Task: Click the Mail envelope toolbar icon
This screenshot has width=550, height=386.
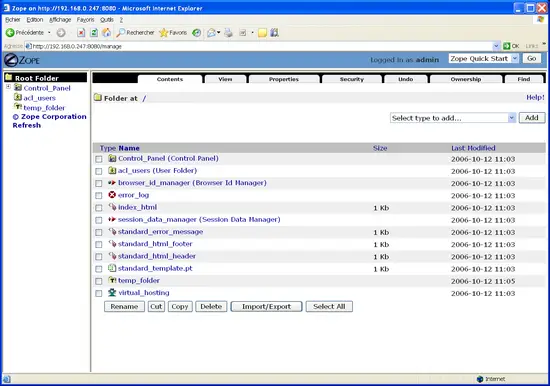Action: tap(211, 33)
